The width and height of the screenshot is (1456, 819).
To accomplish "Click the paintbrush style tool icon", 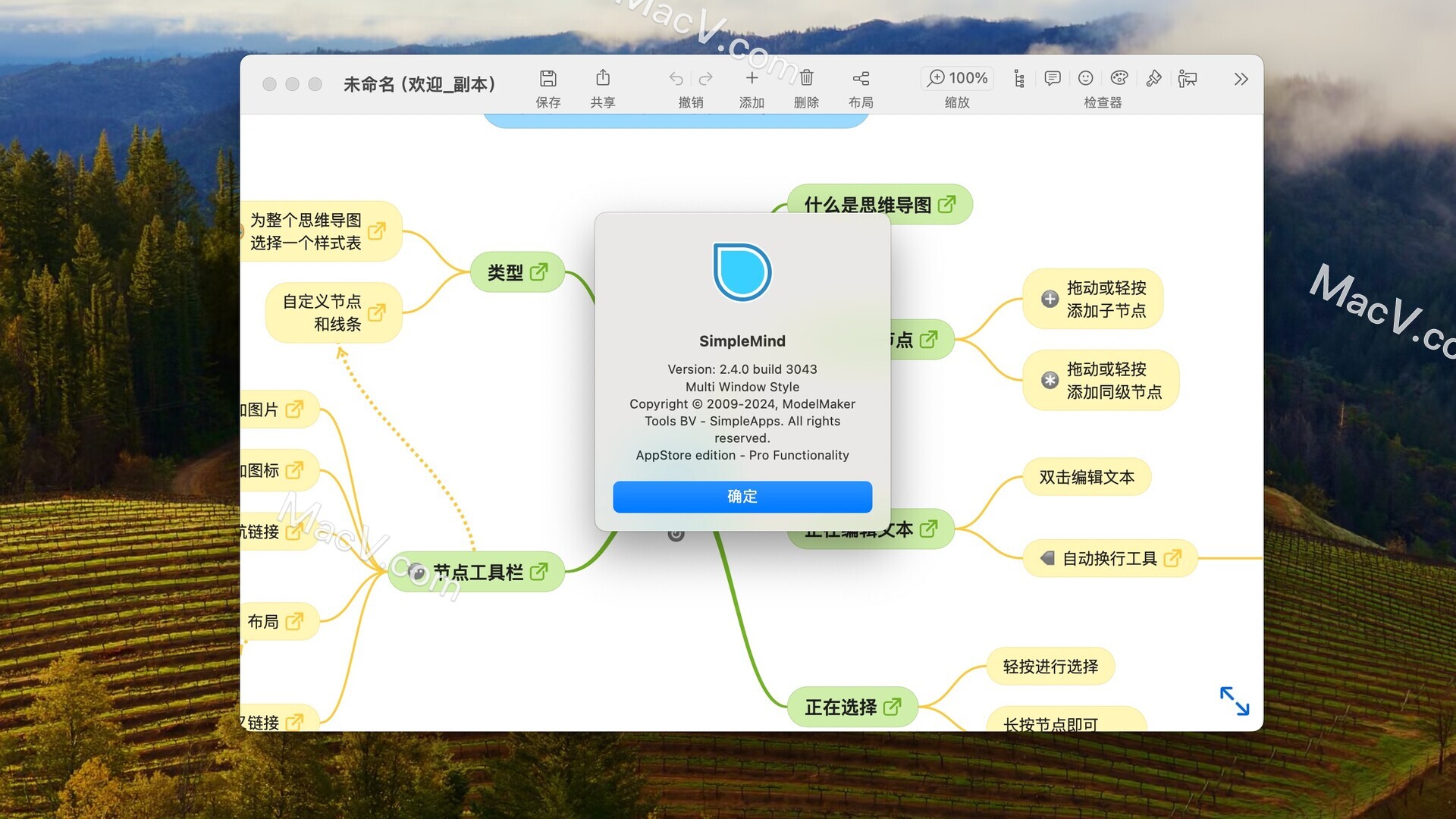I will click(x=1153, y=78).
